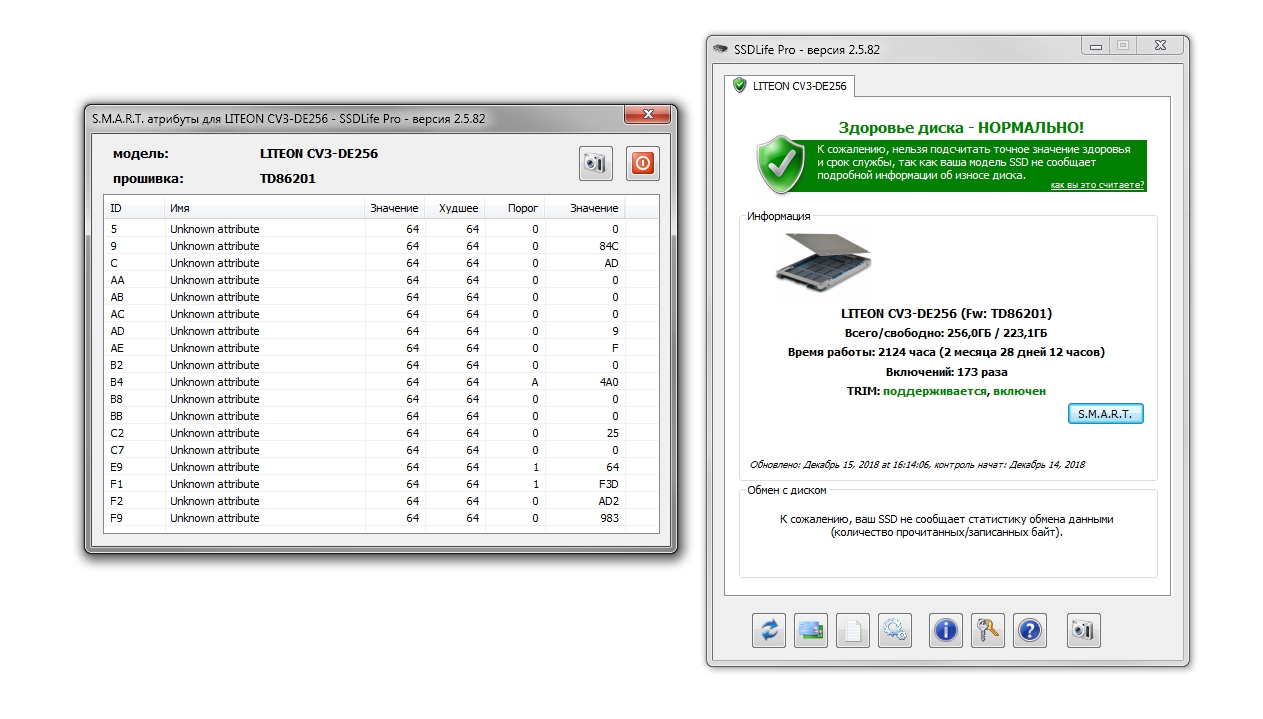Click 'TRIM: поддерживается, включен' status
The height and width of the screenshot is (719, 1263).
point(946,391)
